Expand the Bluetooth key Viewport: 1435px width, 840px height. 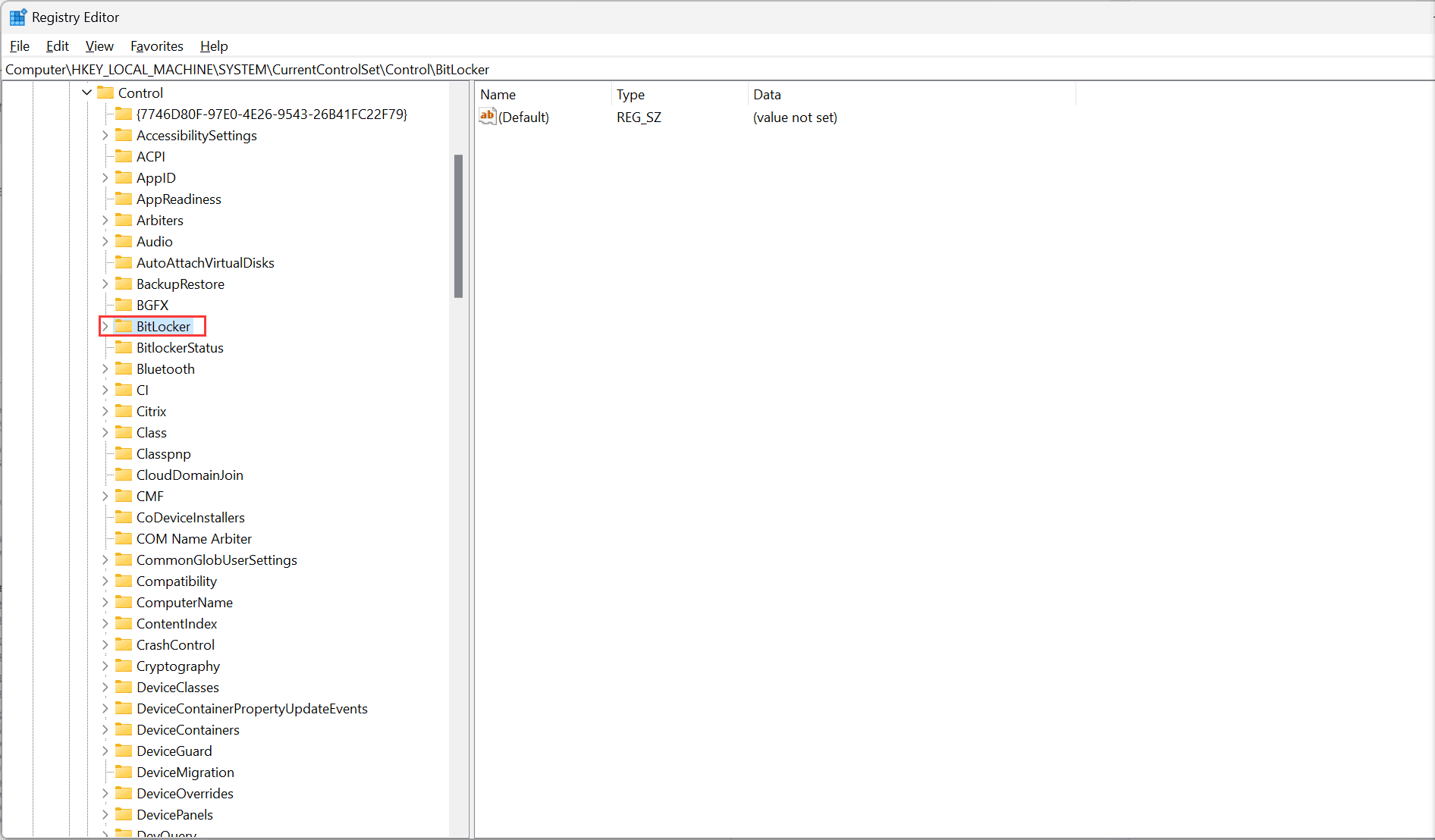click(x=105, y=368)
